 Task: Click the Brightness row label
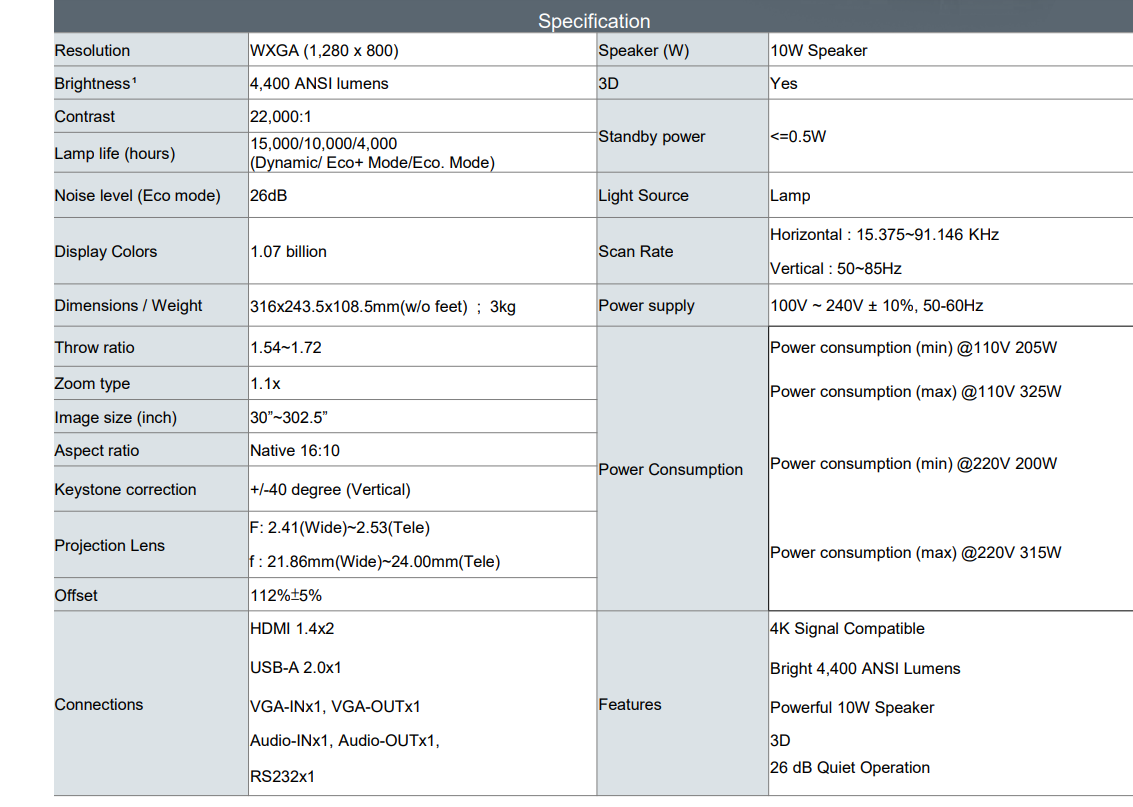click(95, 84)
